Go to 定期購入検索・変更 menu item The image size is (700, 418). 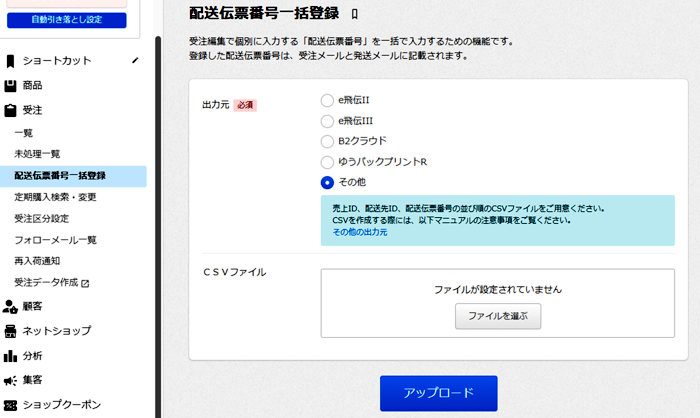[x=55, y=197]
